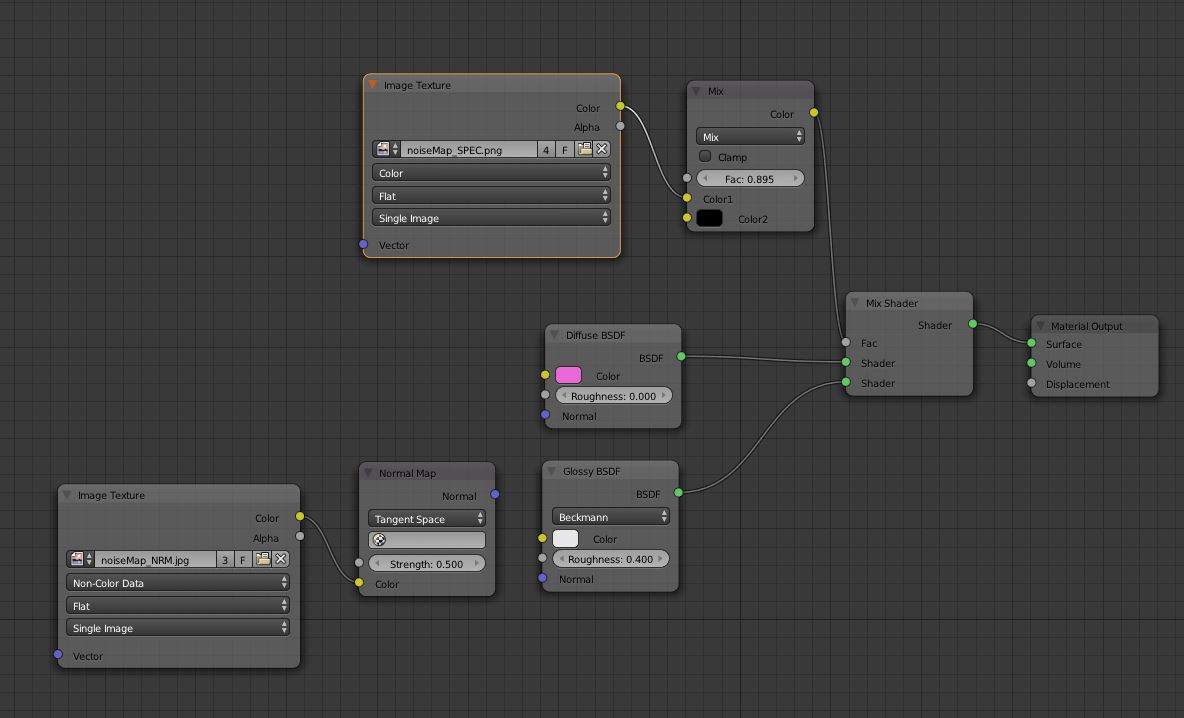Screen dimensions: 1184x718
Task: Toggle fake user F for noiseMap_NRM.jpg
Action: pos(243,559)
